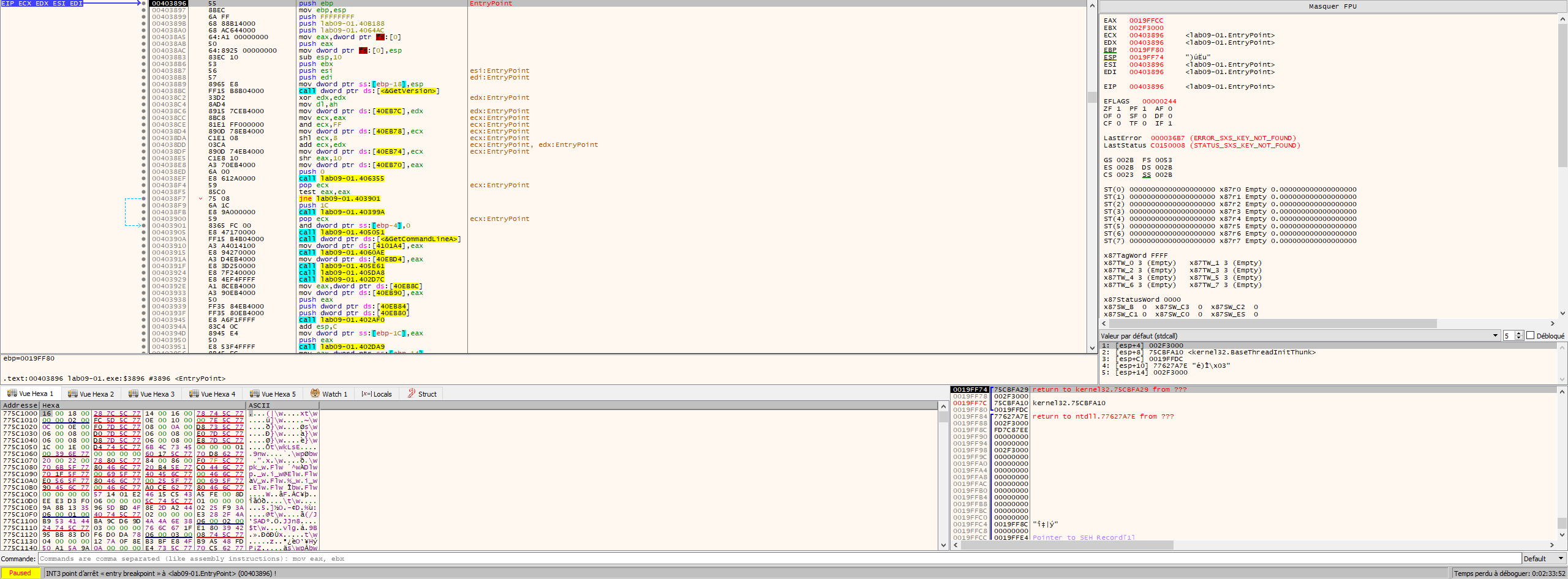Click the Paused status label
Screen dimensions: 1568x579
tap(20, 573)
